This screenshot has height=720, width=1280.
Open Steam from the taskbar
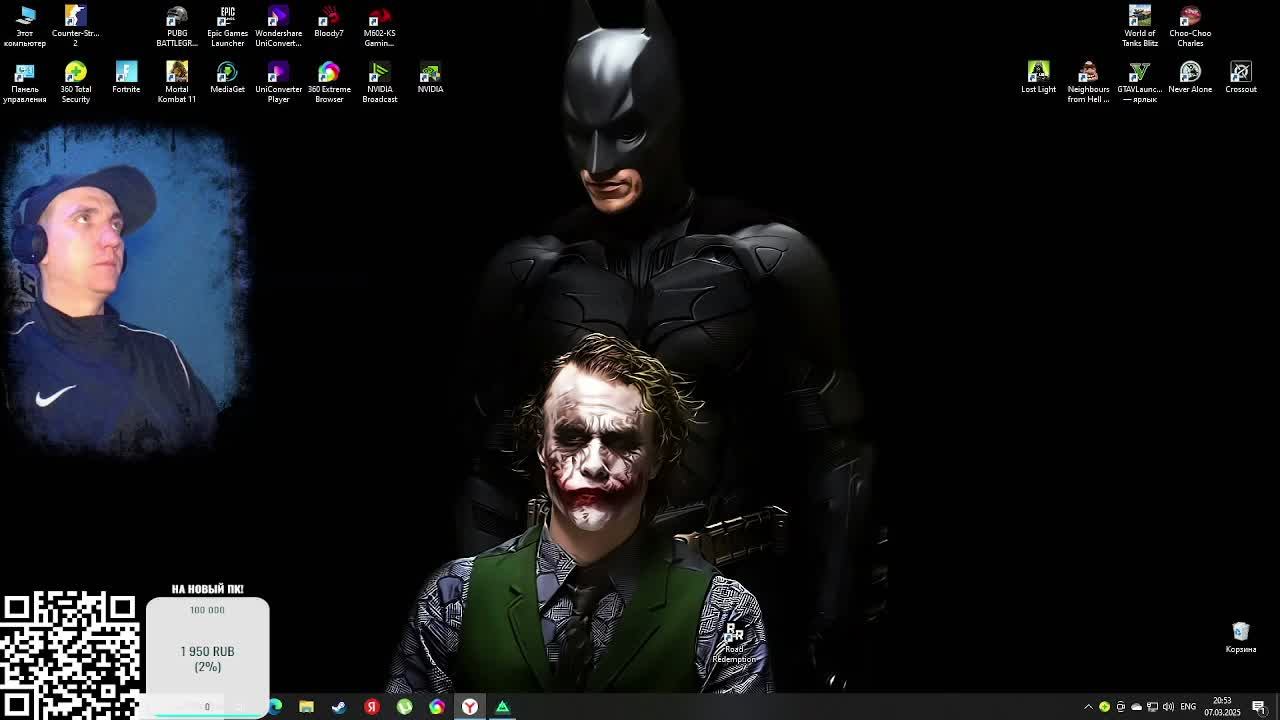339,707
